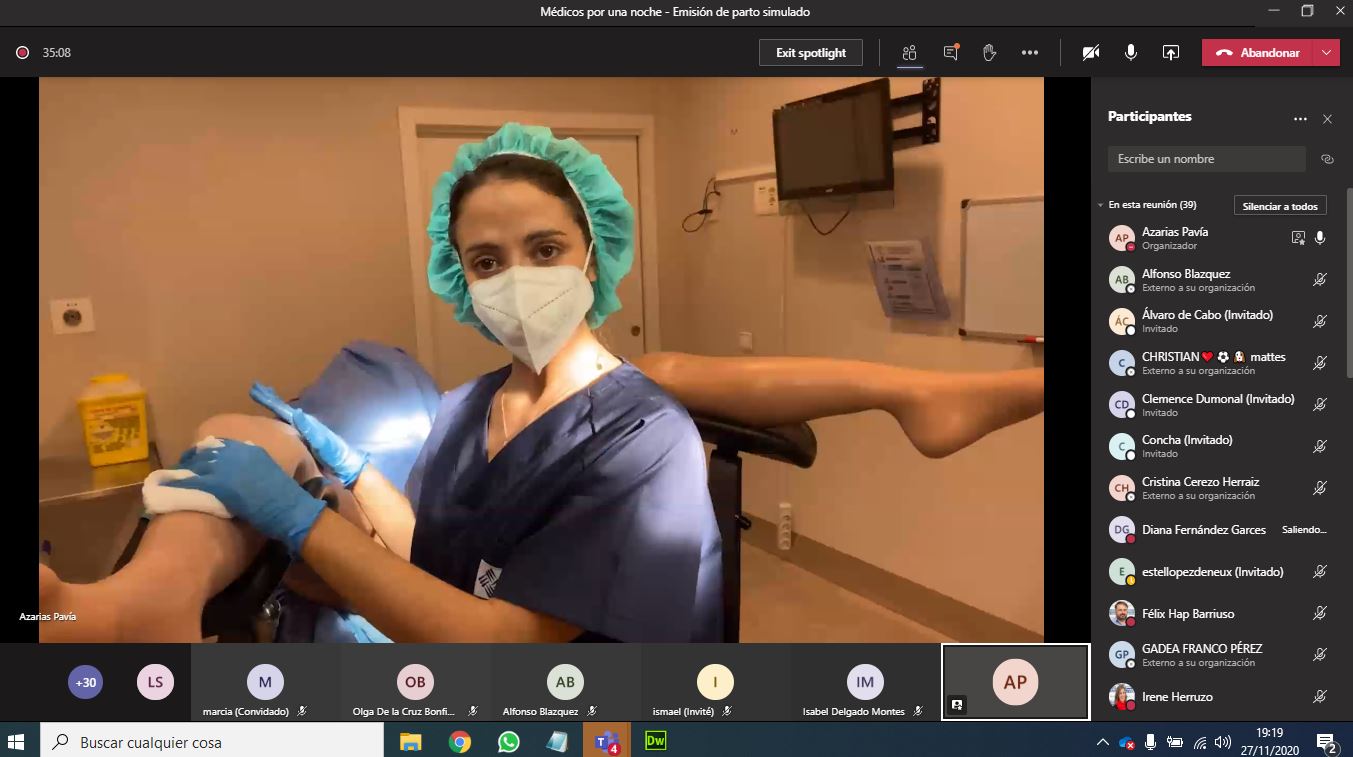
Task: Collapse the 'En esta reunión (39)' section
Action: coord(1101,205)
